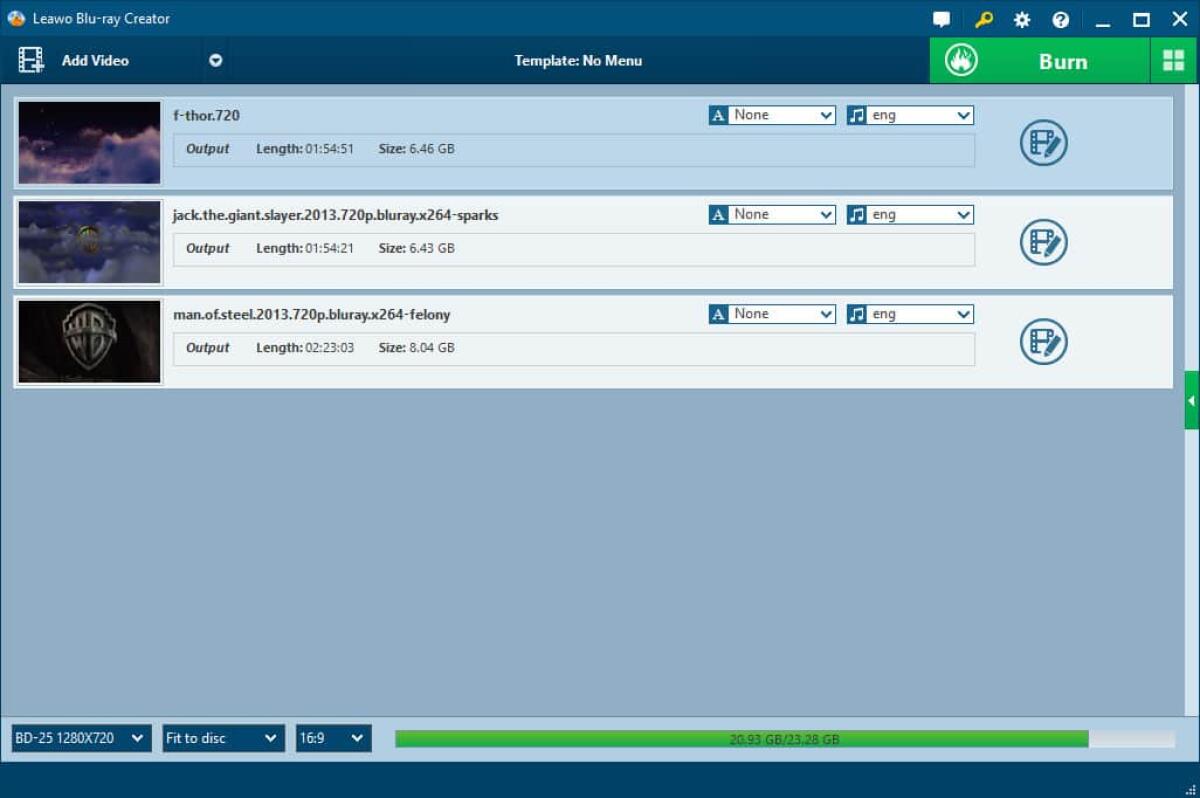Click the grid icon beside Burn button
The height and width of the screenshot is (798, 1200).
(1176, 60)
